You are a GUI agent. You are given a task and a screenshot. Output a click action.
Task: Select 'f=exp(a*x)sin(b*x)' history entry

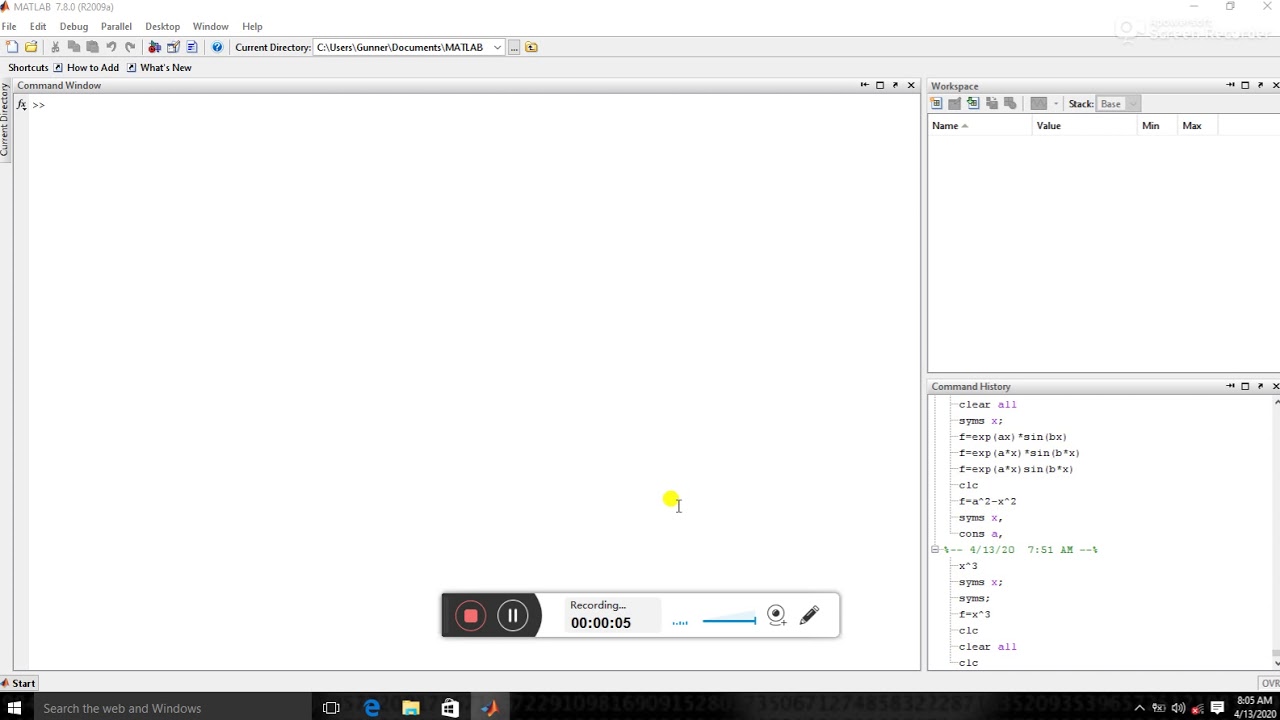click(x=1015, y=469)
